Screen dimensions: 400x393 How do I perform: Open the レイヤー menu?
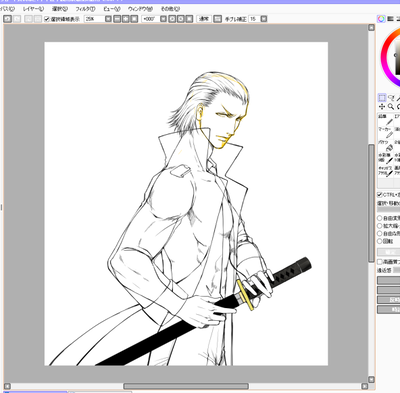(33, 9)
